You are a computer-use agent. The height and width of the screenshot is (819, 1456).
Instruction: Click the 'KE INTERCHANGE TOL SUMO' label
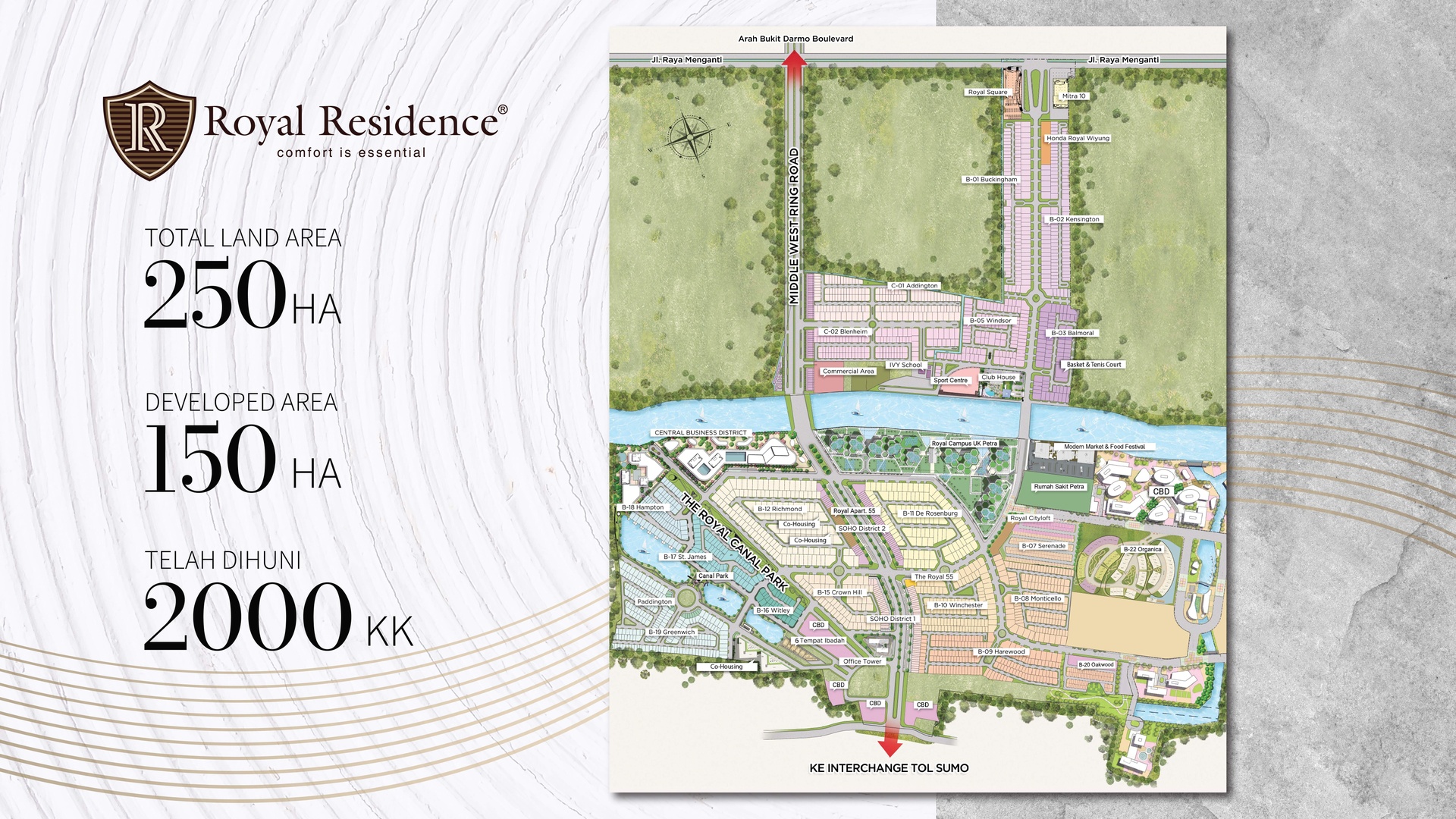pyautogui.click(x=889, y=767)
